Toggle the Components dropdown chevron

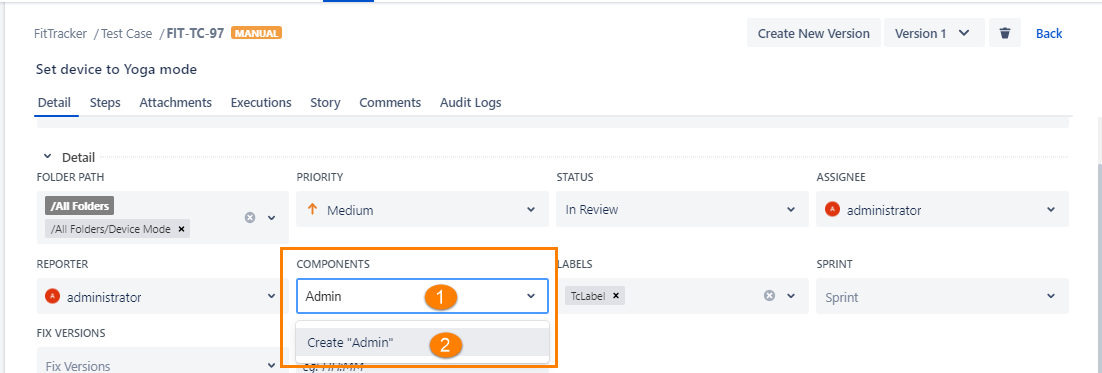pos(531,296)
